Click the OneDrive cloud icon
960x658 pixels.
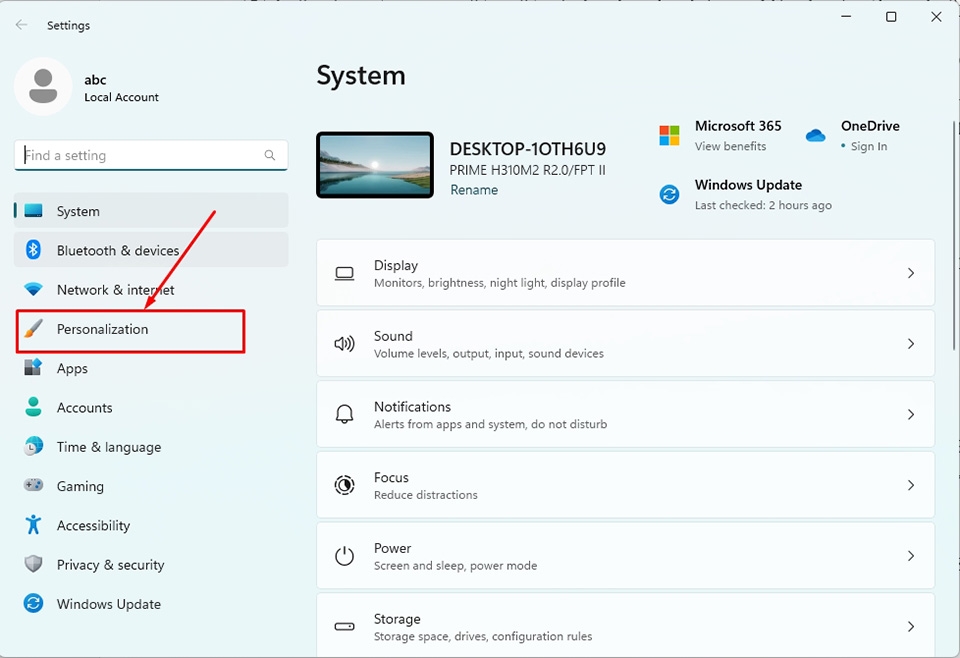pyautogui.click(x=815, y=132)
